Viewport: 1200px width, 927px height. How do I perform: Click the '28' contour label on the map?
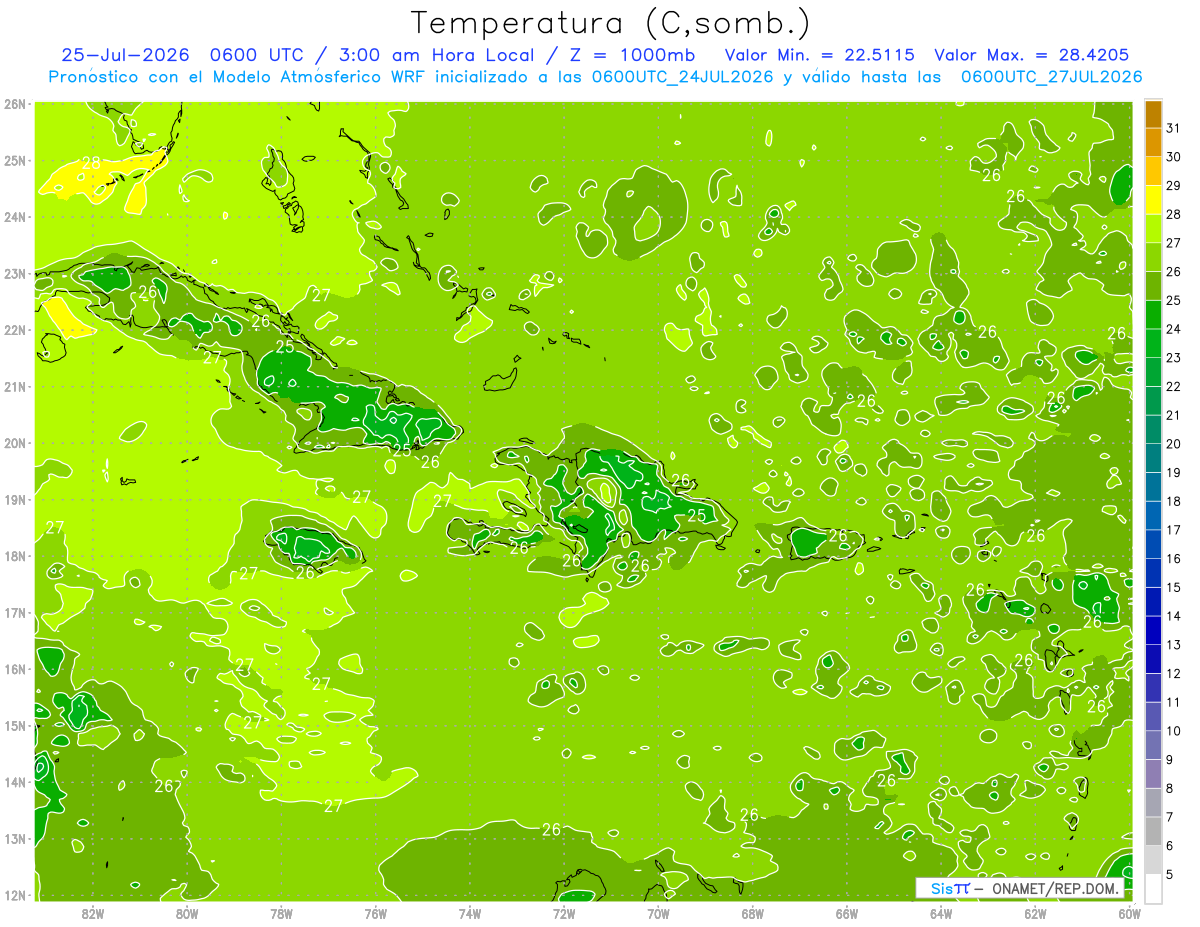(x=91, y=163)
